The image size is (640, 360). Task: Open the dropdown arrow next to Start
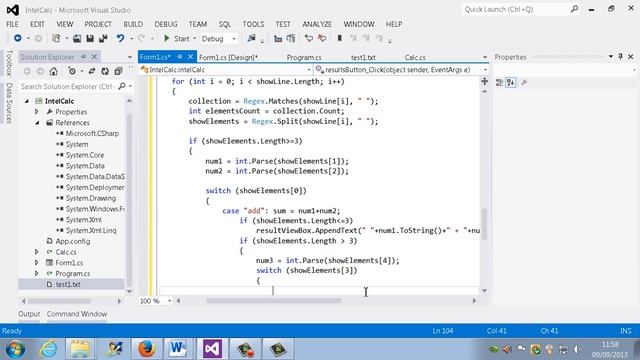pyautogui.click(x=195, y=39)
